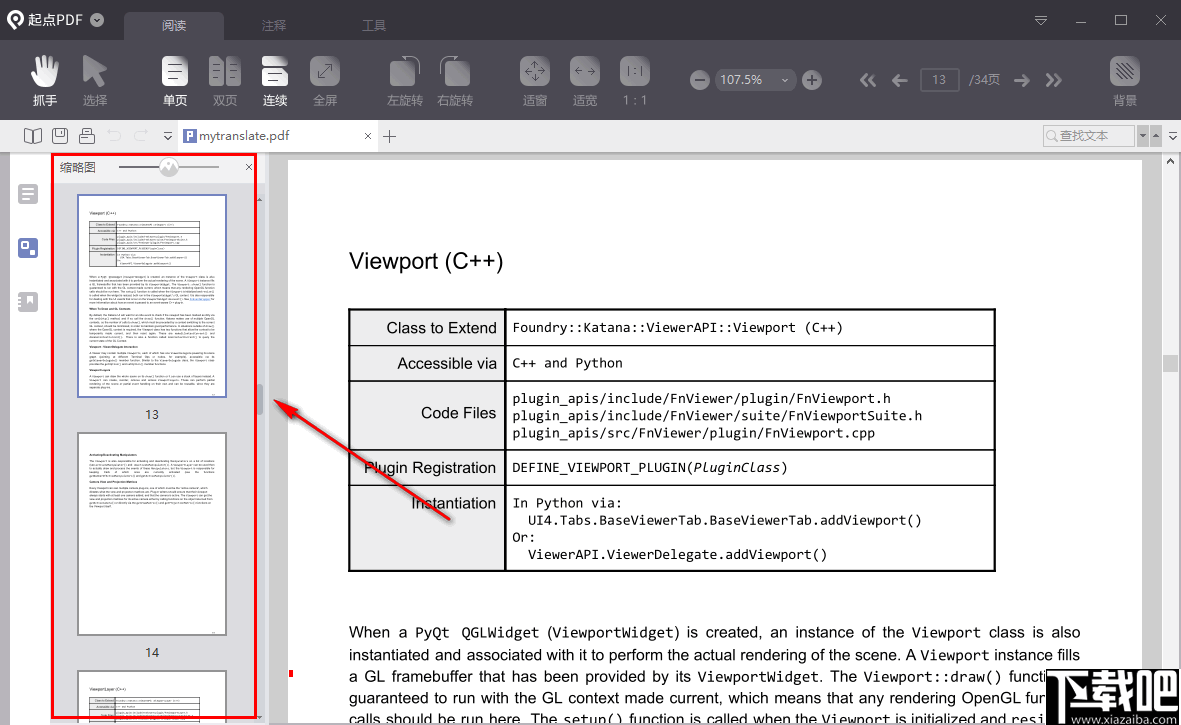
Task: Open the 阅读 tab
Action: click(x=174, y=26)
